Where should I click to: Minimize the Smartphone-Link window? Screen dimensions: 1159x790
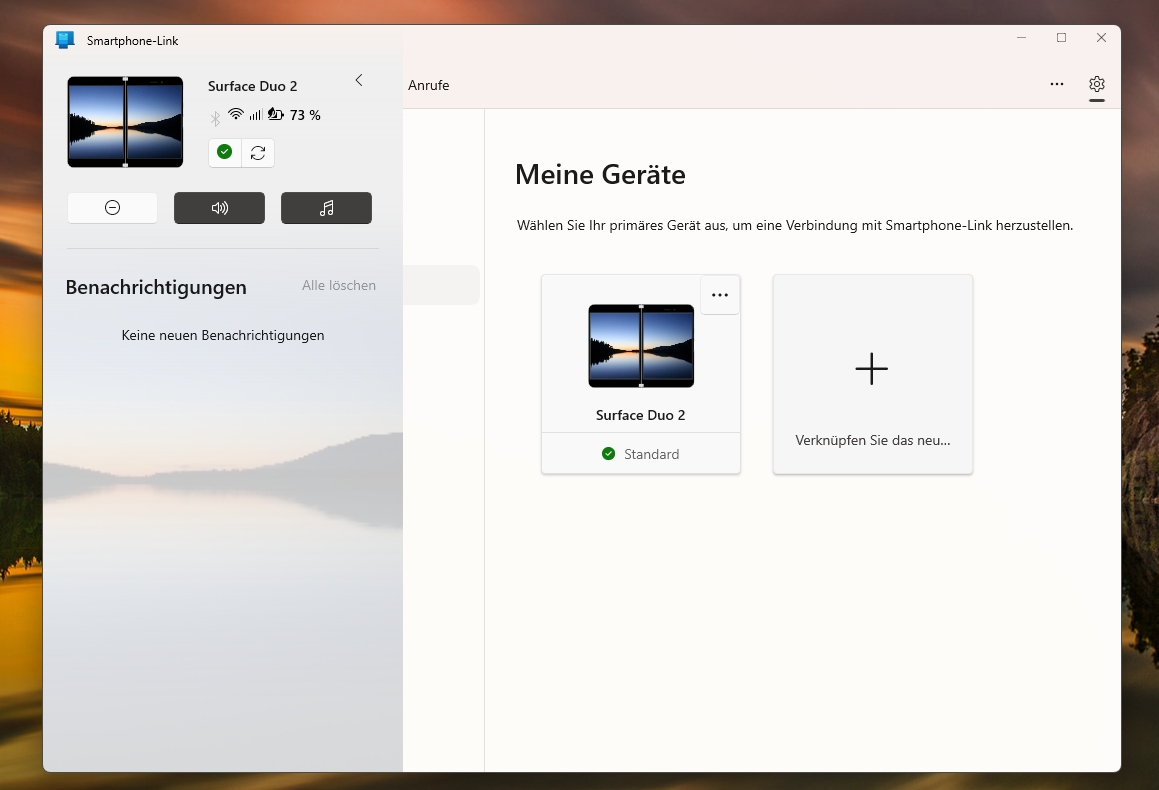point(1022,38)
